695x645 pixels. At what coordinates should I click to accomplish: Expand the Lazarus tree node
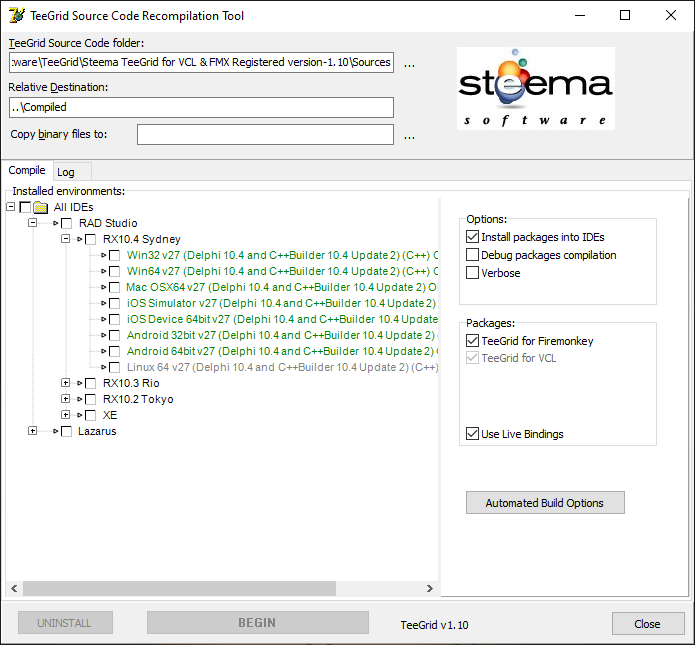click(32, 430)
